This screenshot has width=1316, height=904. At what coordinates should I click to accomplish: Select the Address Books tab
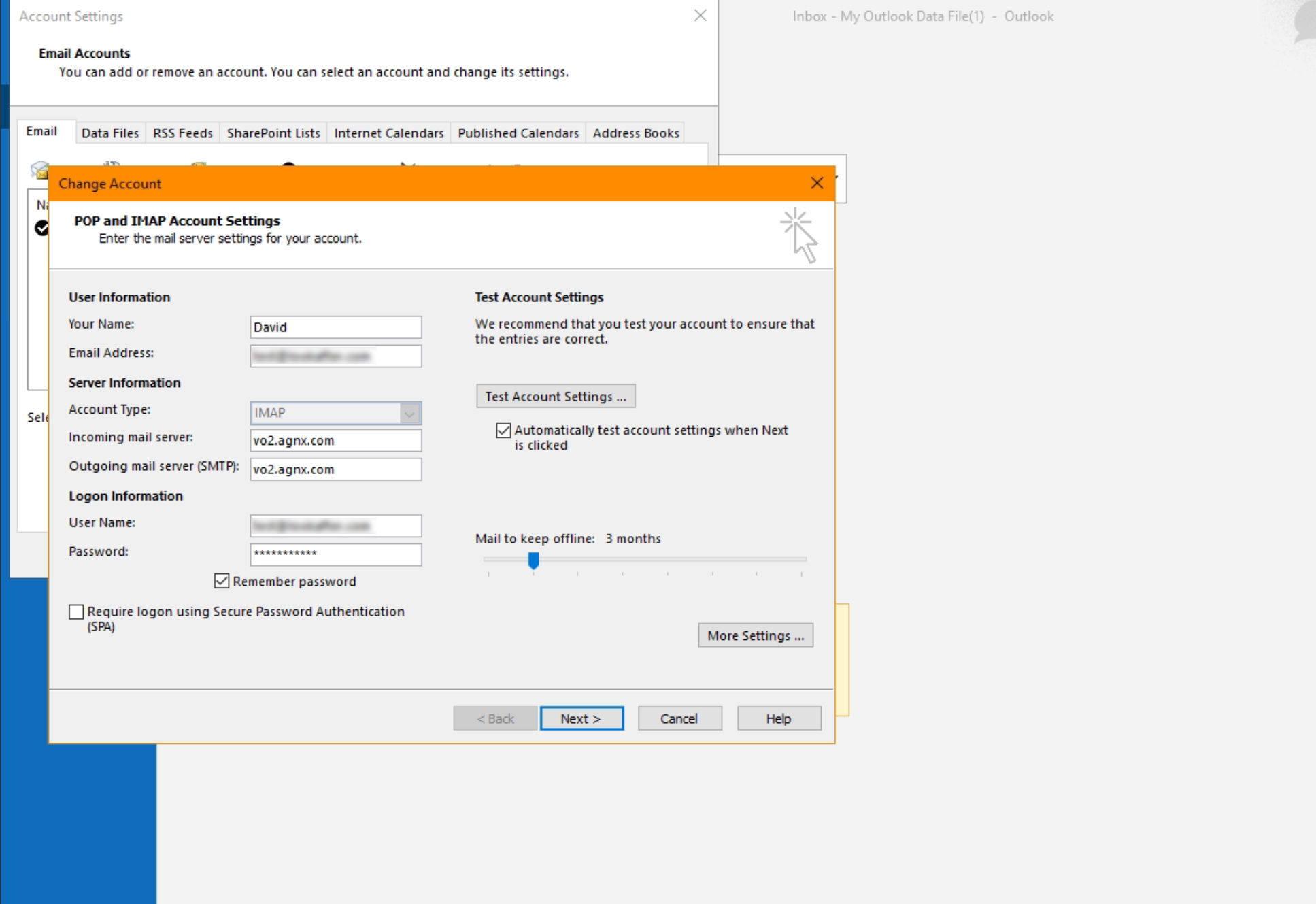[635, 133]
